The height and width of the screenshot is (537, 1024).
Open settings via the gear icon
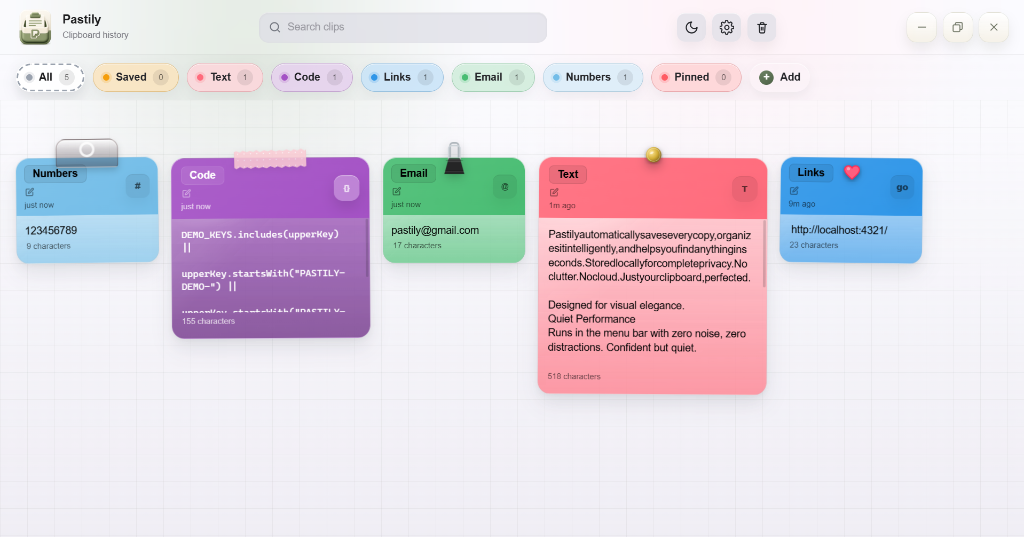click(726, 27)
